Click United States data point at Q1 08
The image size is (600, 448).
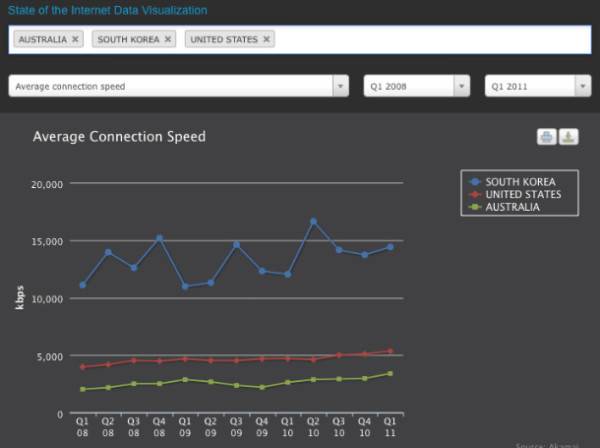click(x=83, y=367)
